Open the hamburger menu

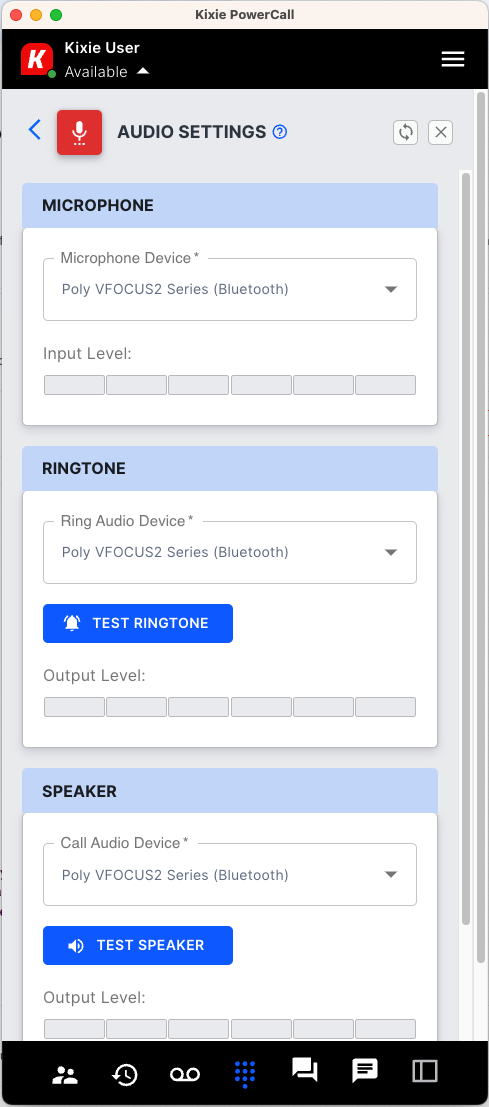tap(453, 59)
